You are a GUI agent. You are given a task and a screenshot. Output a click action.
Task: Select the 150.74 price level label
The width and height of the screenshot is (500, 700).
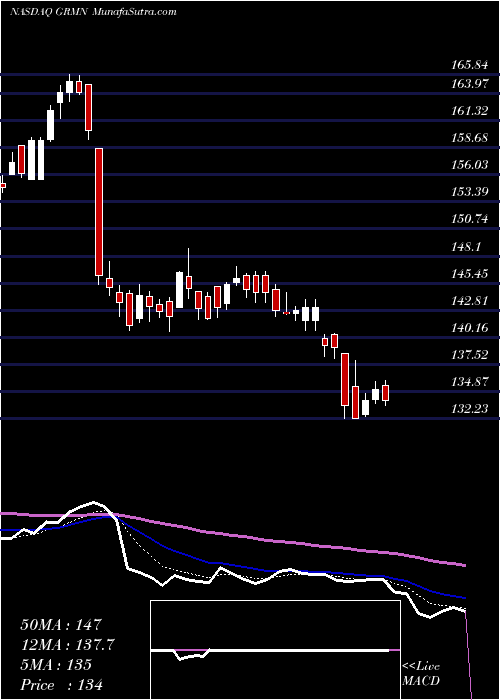pyautogui.click(x=468, y=219)
